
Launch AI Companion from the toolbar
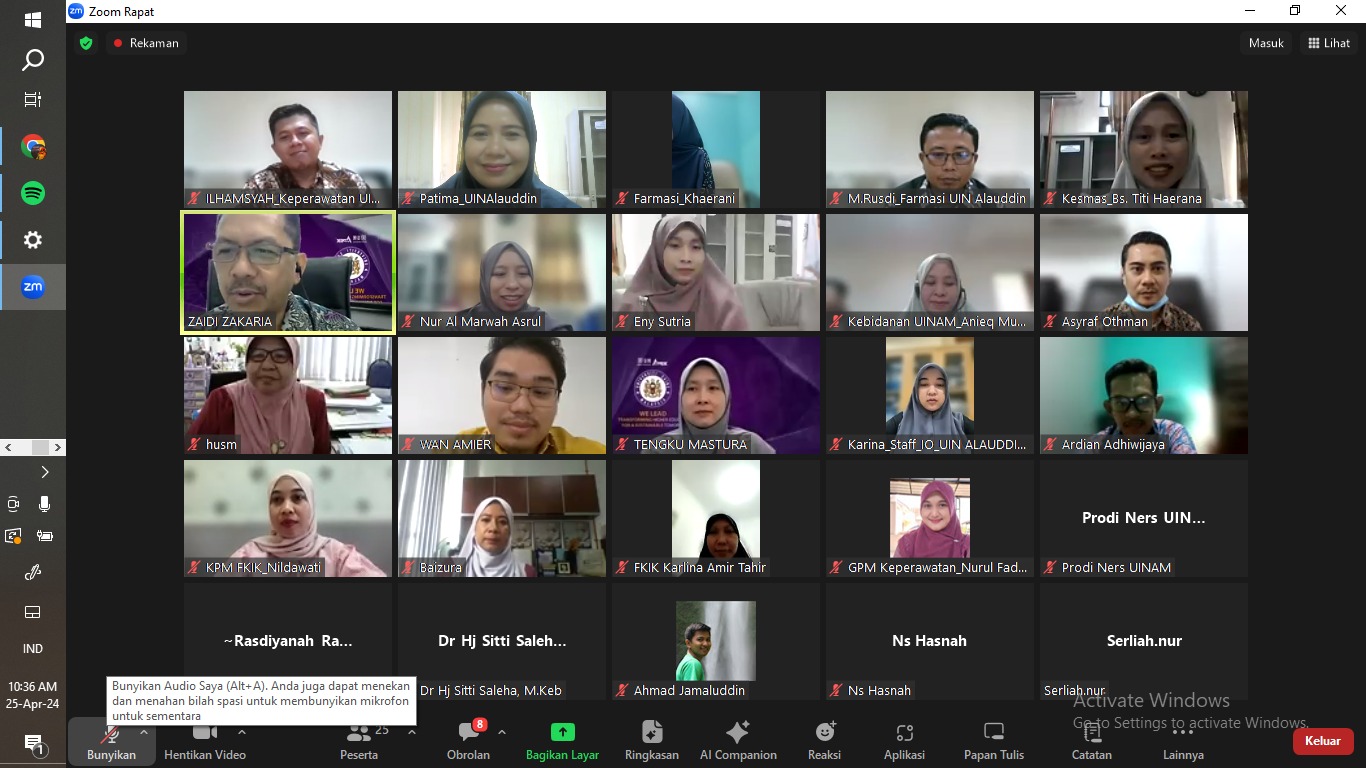click(x=738, y=741)
